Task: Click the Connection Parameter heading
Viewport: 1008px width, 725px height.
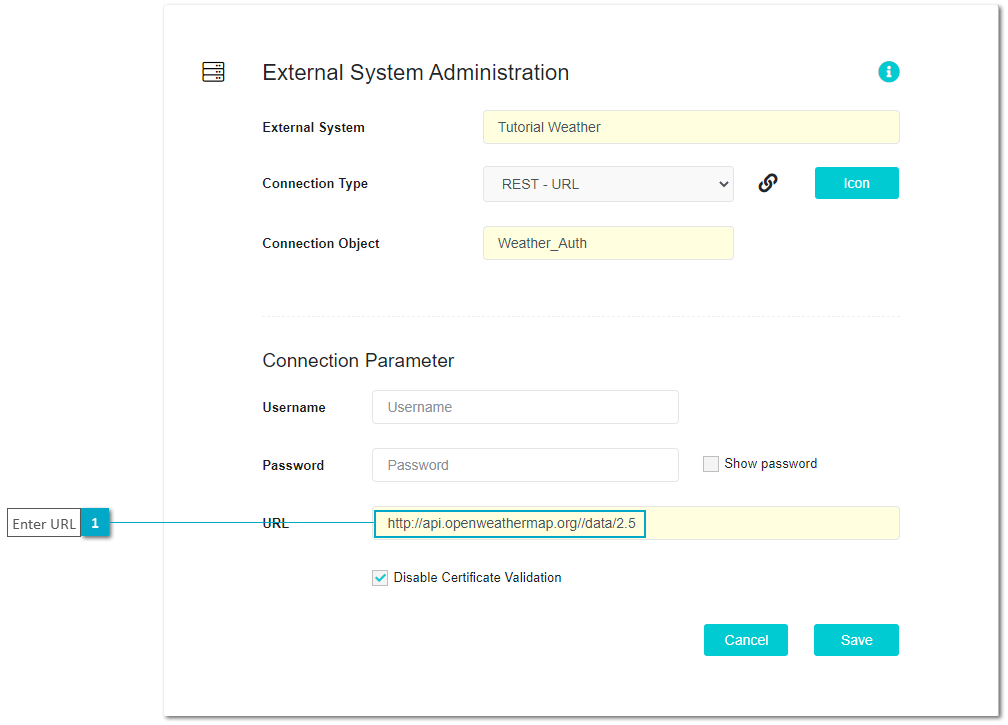Action: (x=358, y=361)
